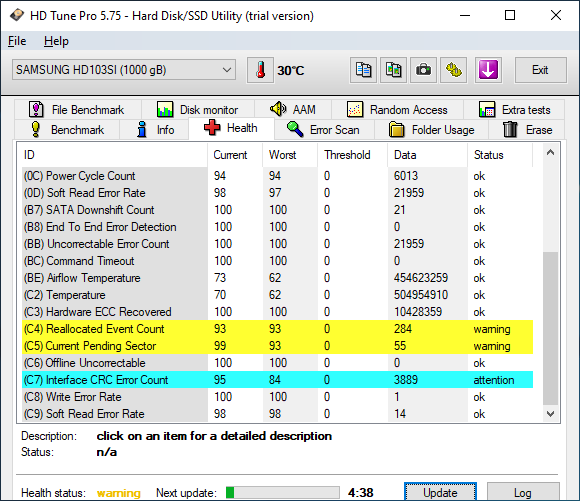580x501 pixels.
Task: Select the (B7) SATA Downshift Count row
Action: (x=277, y=210)
